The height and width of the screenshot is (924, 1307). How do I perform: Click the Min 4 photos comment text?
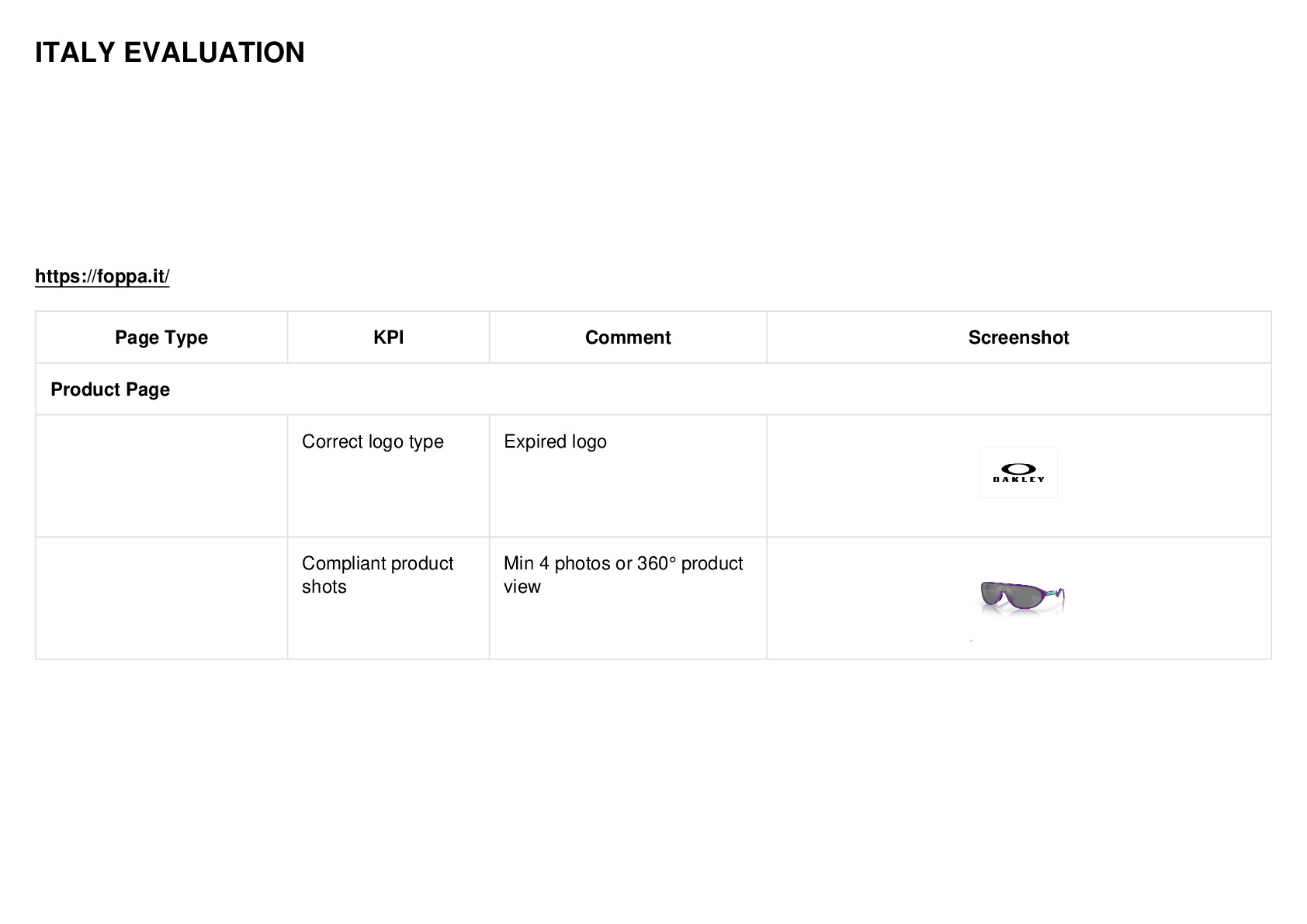click(623, 575)
